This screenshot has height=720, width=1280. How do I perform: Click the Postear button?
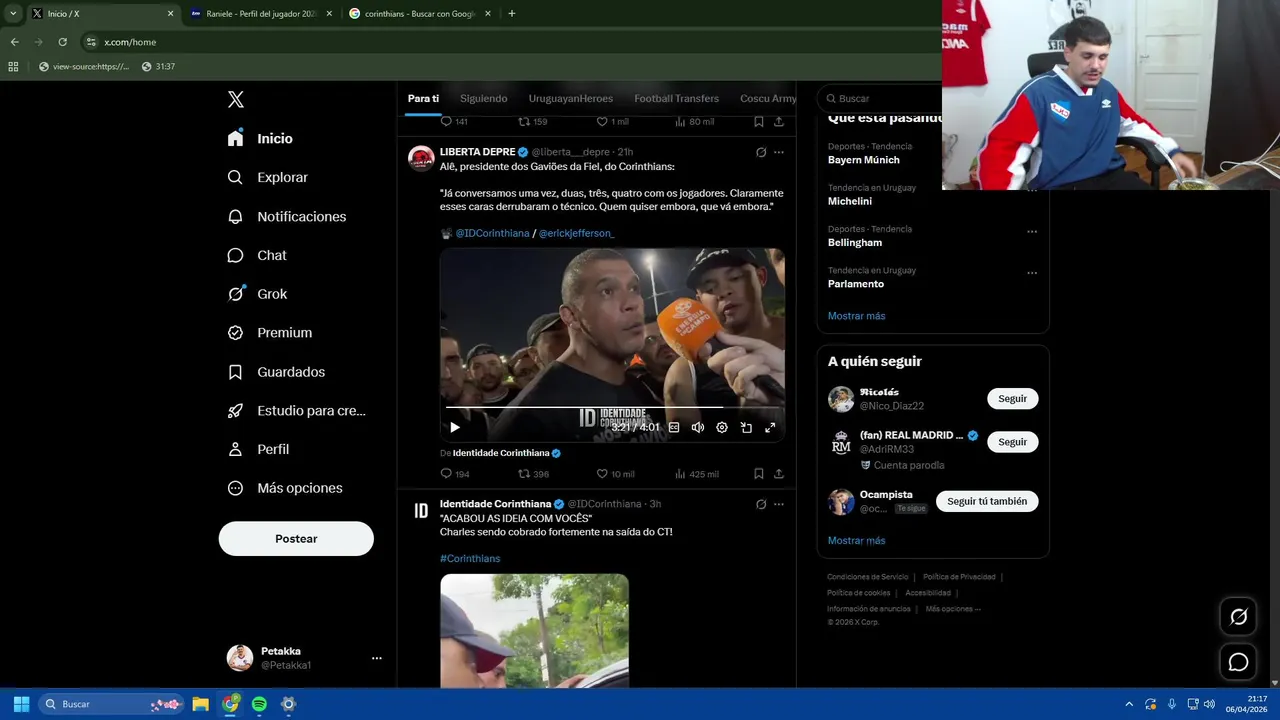[296, 539]
